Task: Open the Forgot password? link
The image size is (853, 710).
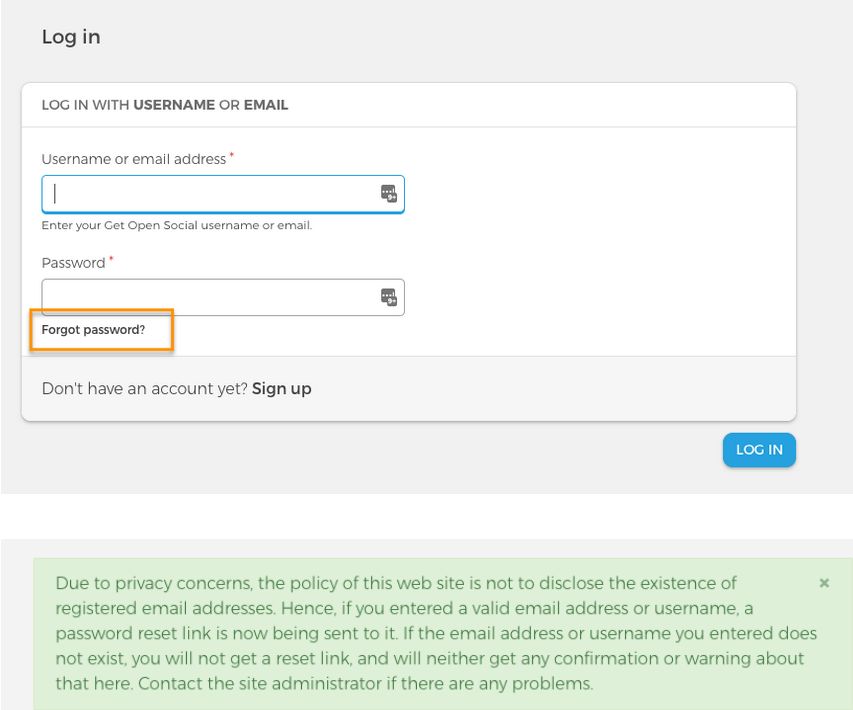Action: tap(93, 330)
